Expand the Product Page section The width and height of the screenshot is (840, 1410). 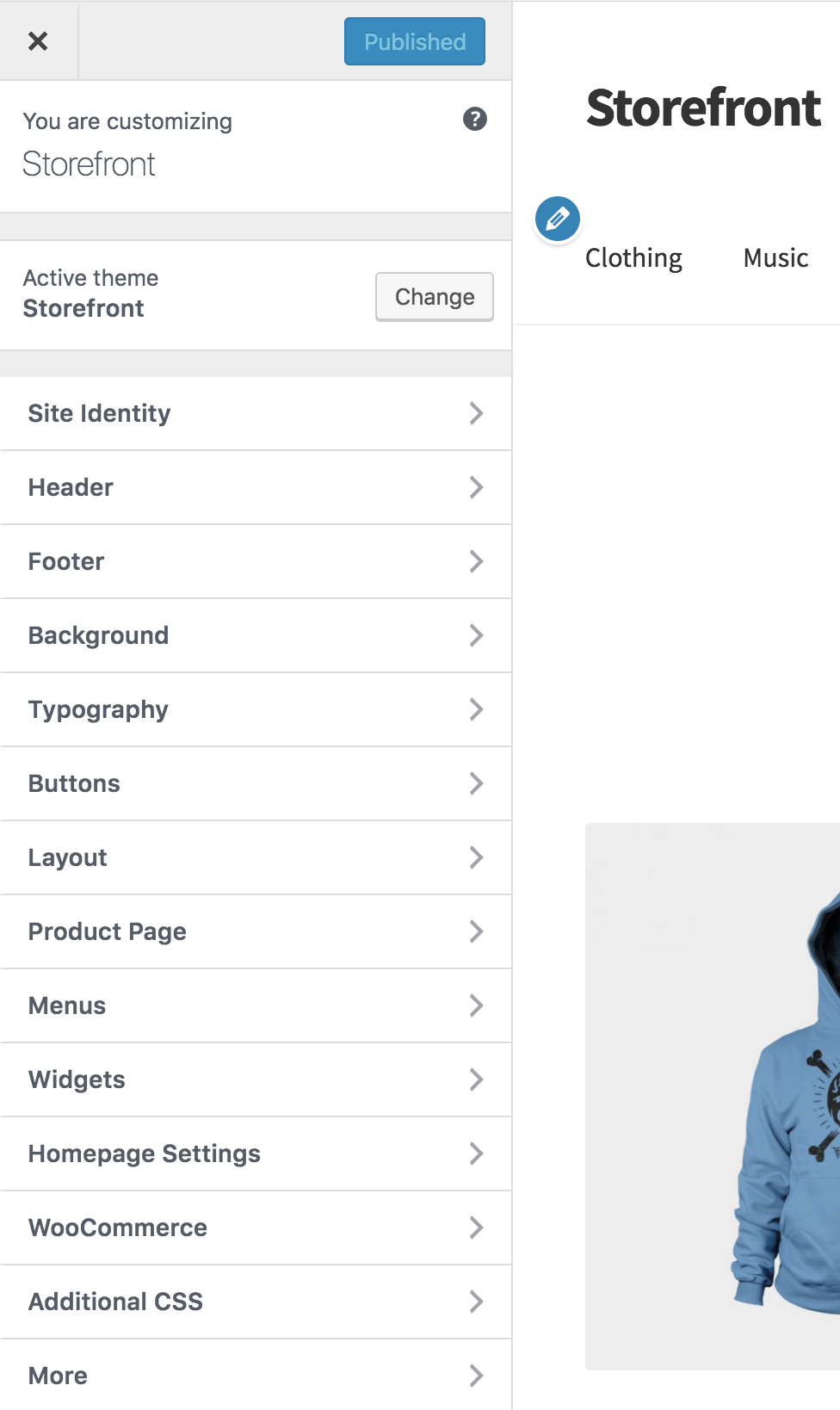pyautogui.click(x=256, y=931)
